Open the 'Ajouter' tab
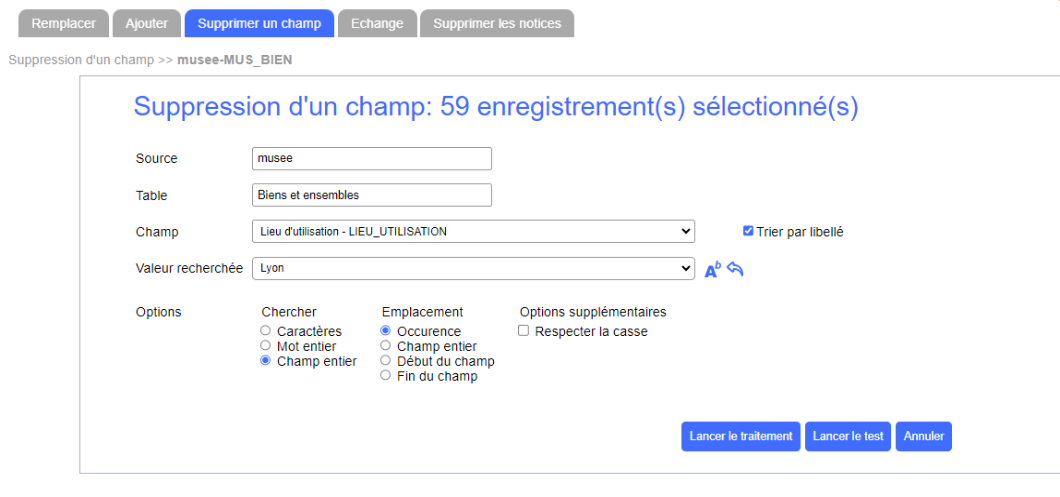 (x=147, y=23)
